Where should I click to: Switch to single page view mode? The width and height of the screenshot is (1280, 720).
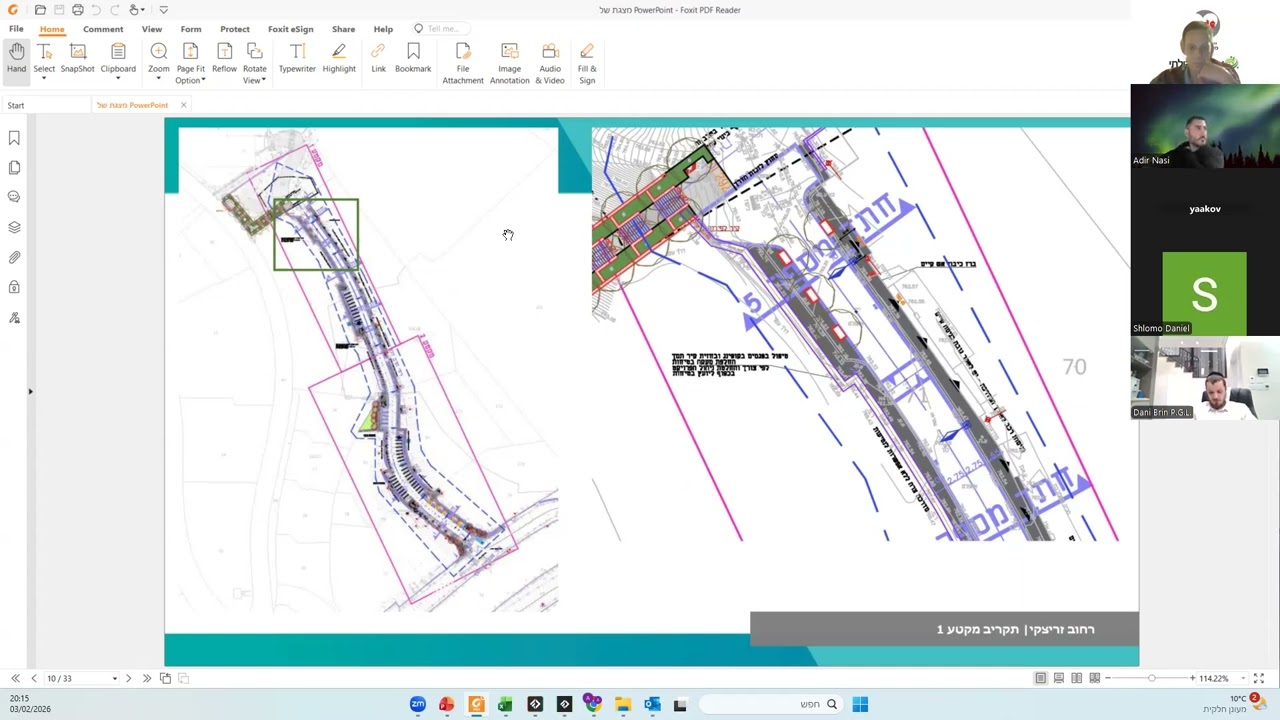[x=1041, y=678]
